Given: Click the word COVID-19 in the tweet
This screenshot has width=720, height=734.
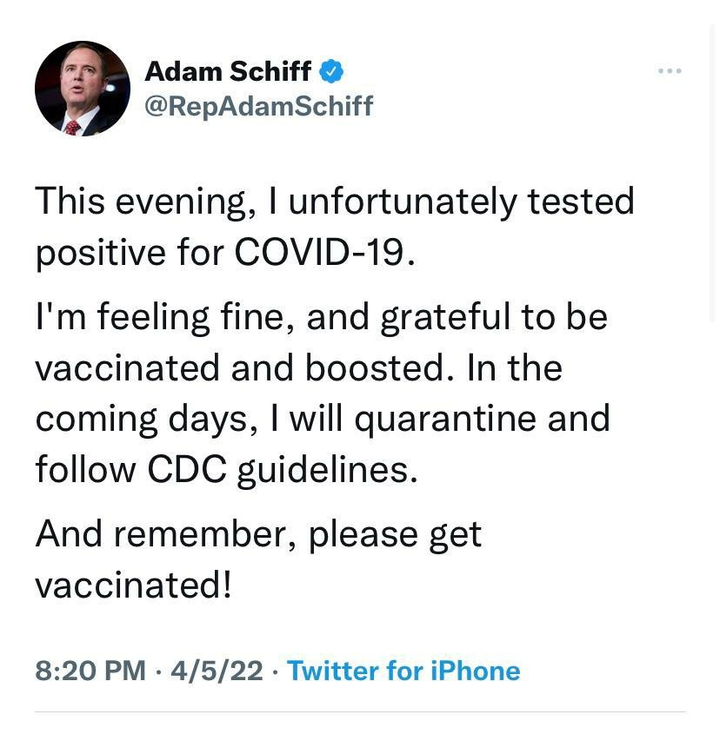Looking at the screenshot, I should click(324, 252).
